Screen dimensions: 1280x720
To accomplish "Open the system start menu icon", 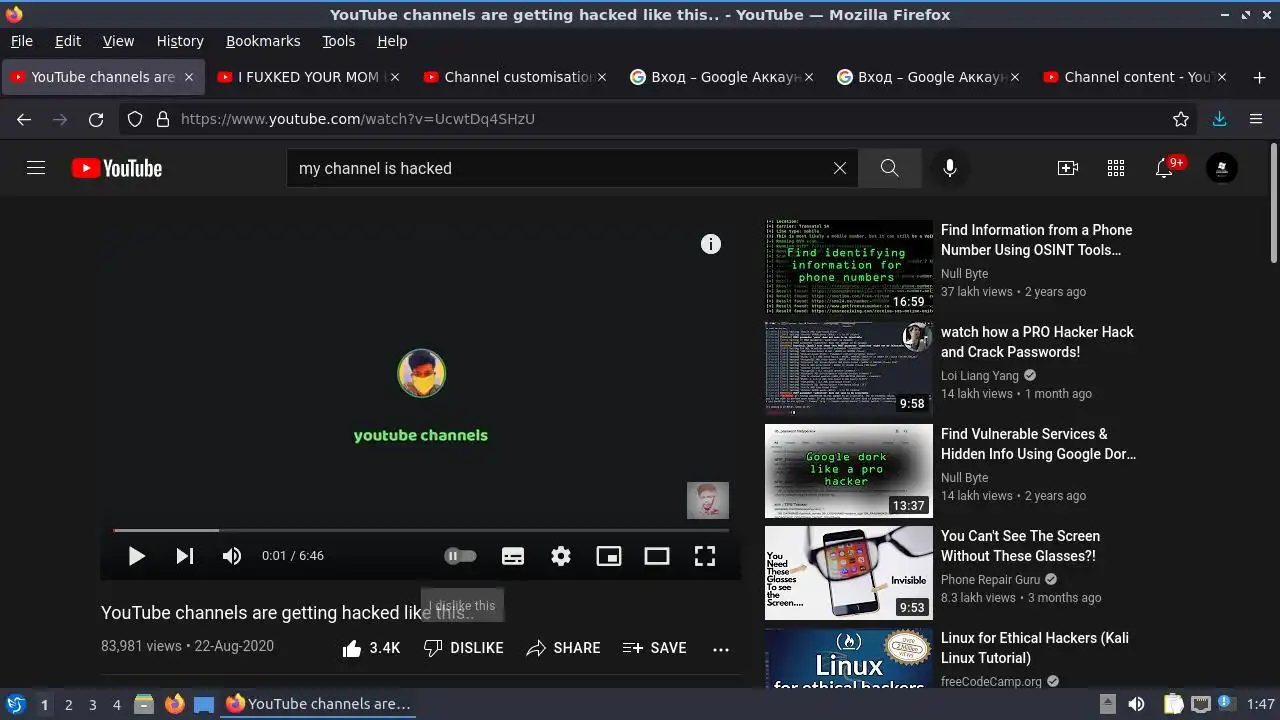I will (x=15, y=704).
